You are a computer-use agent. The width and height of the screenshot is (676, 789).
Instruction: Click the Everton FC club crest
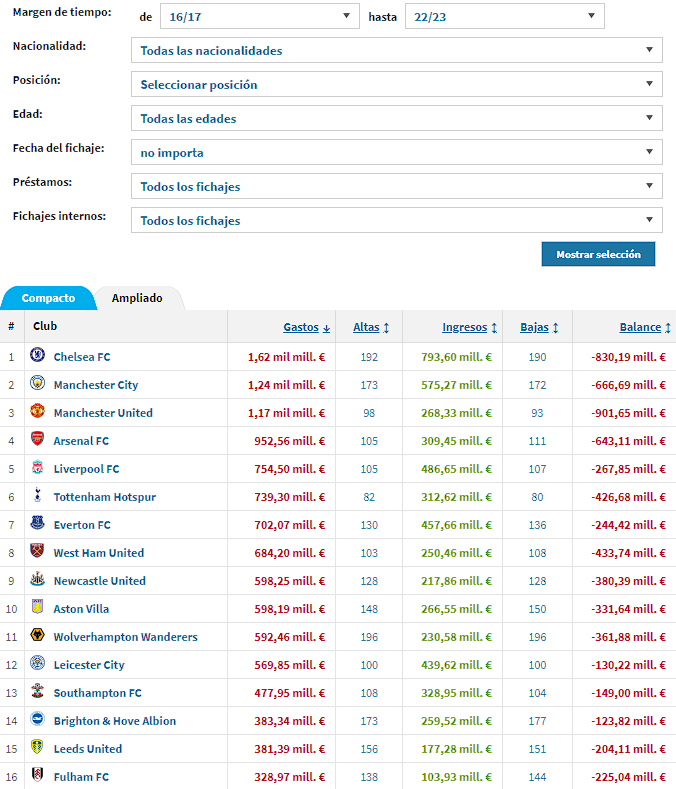[x=37, y=523]
